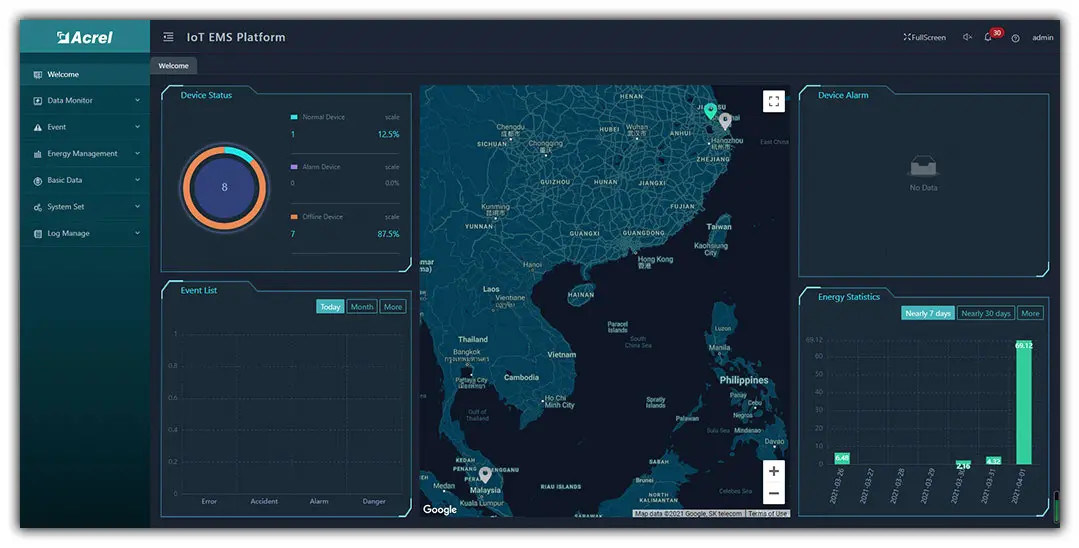Screen dimensions: 1079x548
Task: Click the green map marker near Jiangsu
Action: pyautogui.click(x=710, y=110)
